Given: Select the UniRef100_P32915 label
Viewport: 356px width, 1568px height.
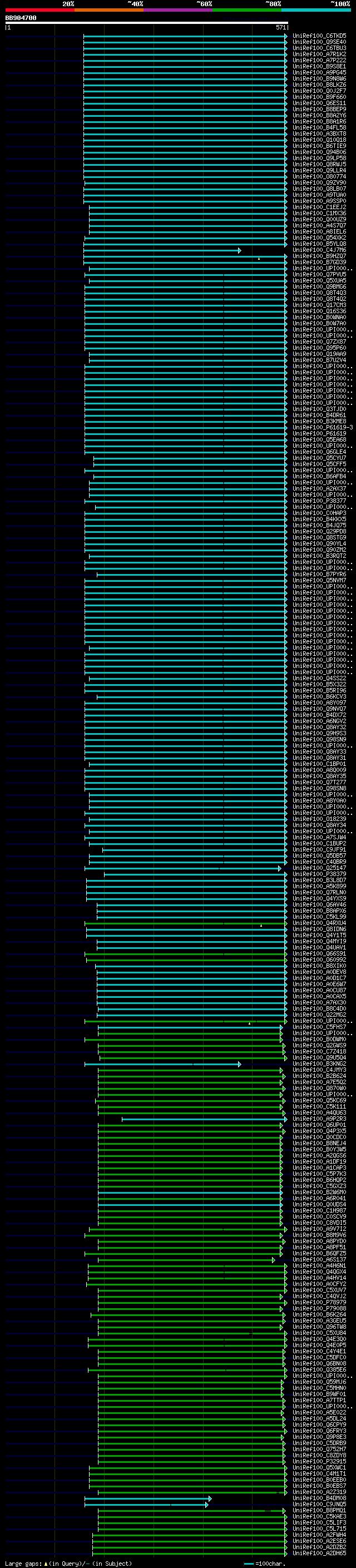Looking at the screenshot, I should click(319, 1461).
